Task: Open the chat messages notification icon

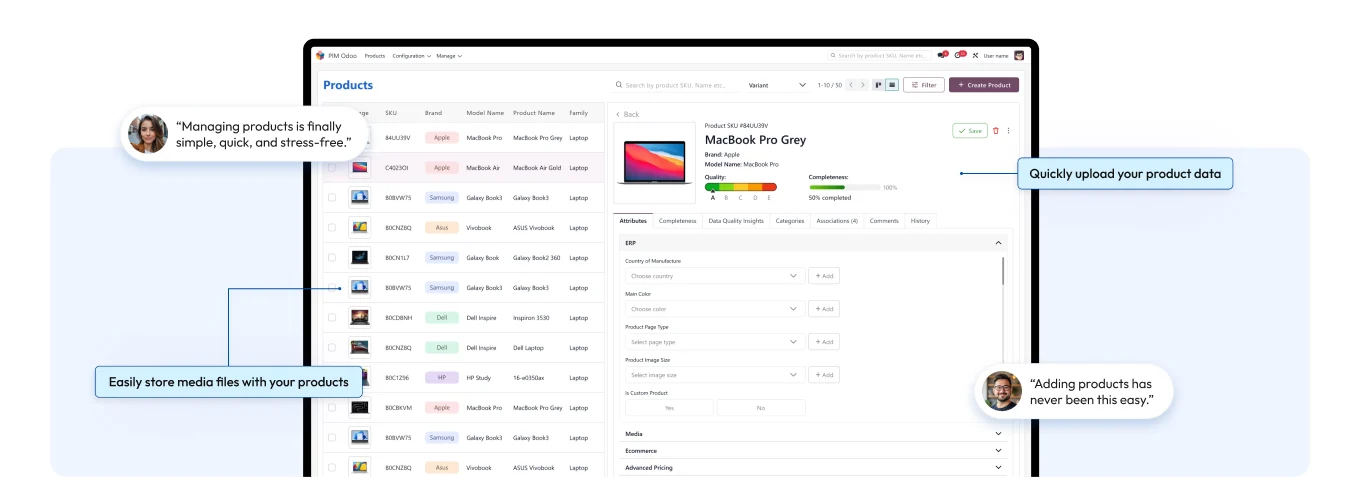Action: (941, 56)
